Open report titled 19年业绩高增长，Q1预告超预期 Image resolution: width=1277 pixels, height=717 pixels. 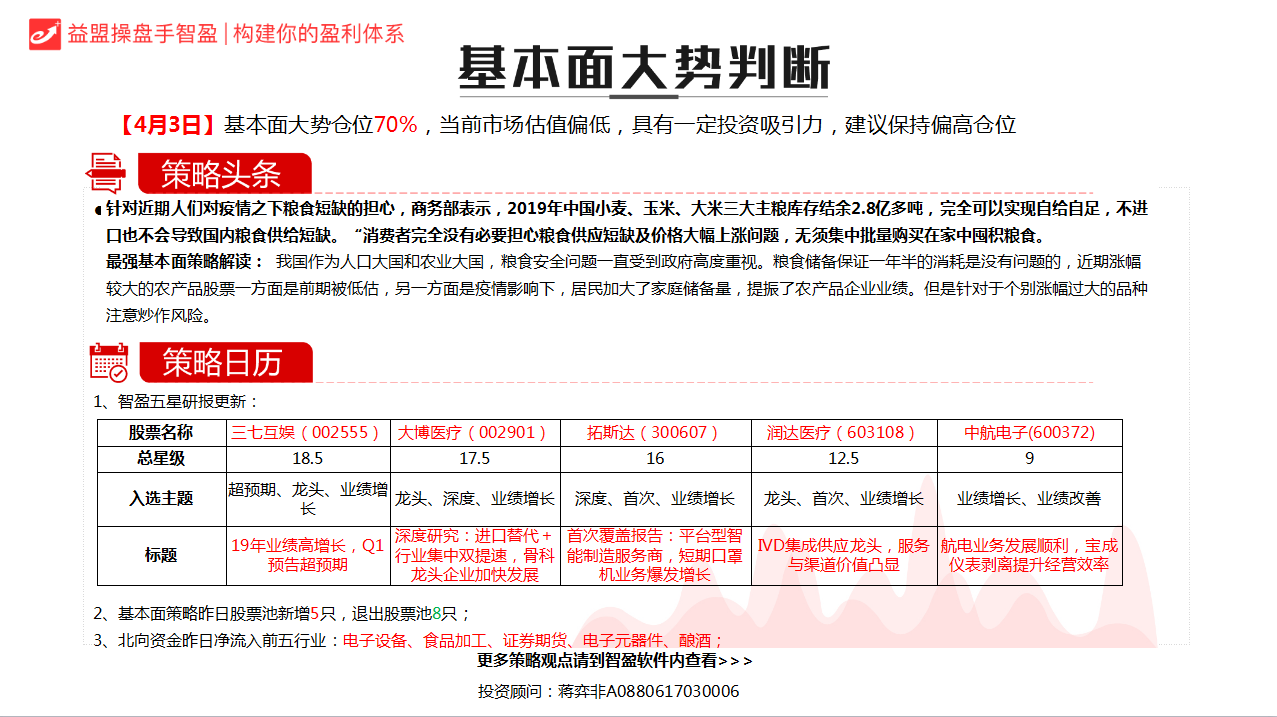pyautogui.click(x=307, y=555)
